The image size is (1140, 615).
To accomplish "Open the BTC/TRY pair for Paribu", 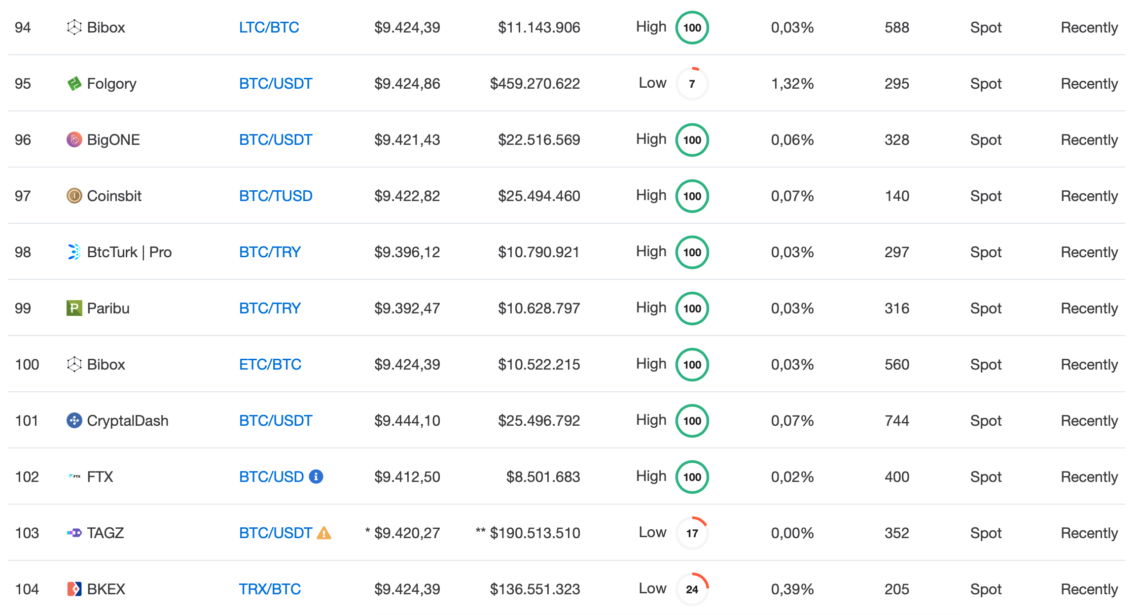I will click(269, 308).
